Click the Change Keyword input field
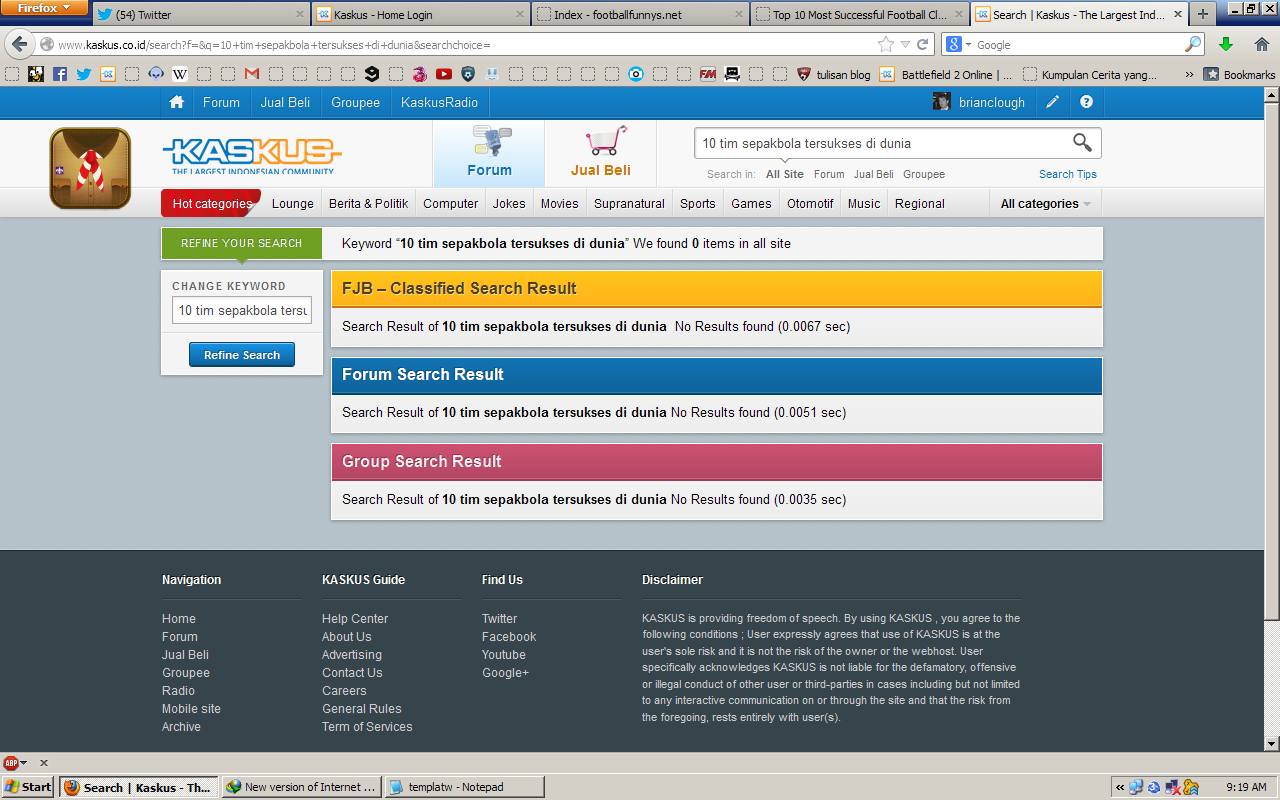Screen dimensions: 1280x800 click(x=242, y=310)
